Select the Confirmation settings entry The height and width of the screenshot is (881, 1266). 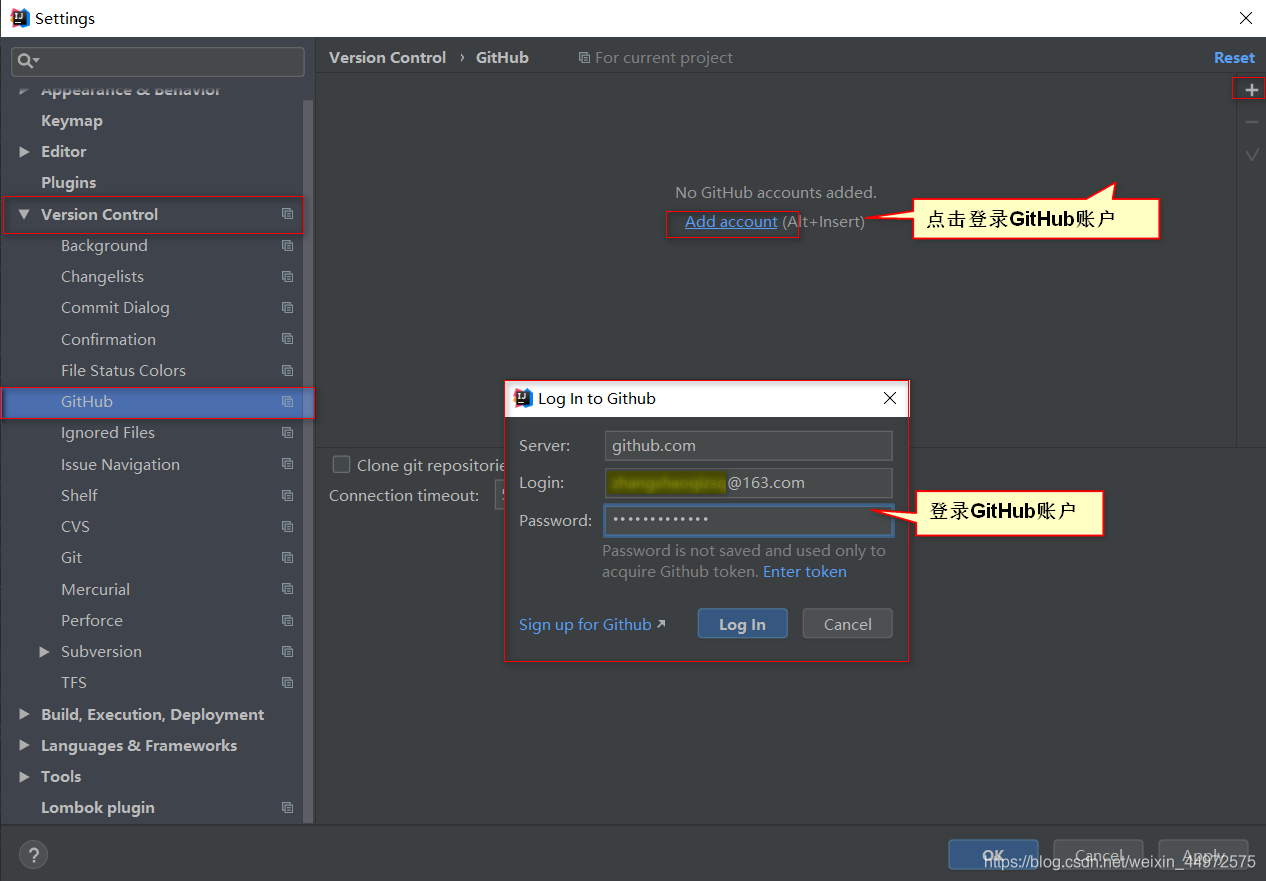point(108,339)
